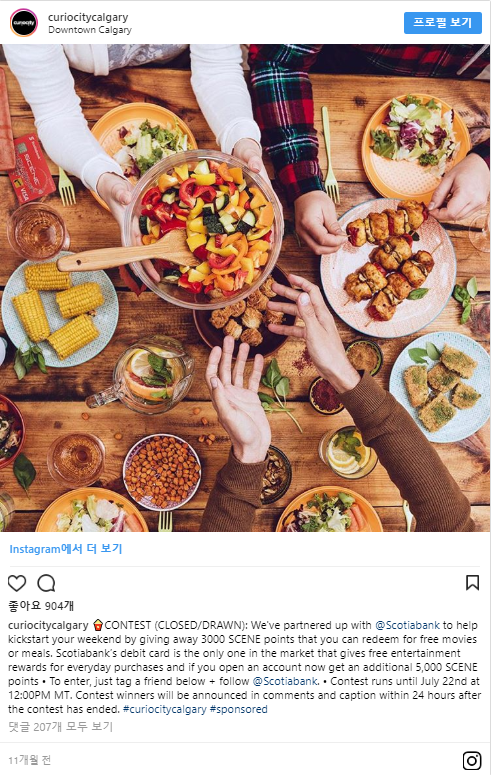Open the second @Scotiabank mention near follow
Image resolution: width=491 pixels, height=775 pixels.
tap(285, 681)
